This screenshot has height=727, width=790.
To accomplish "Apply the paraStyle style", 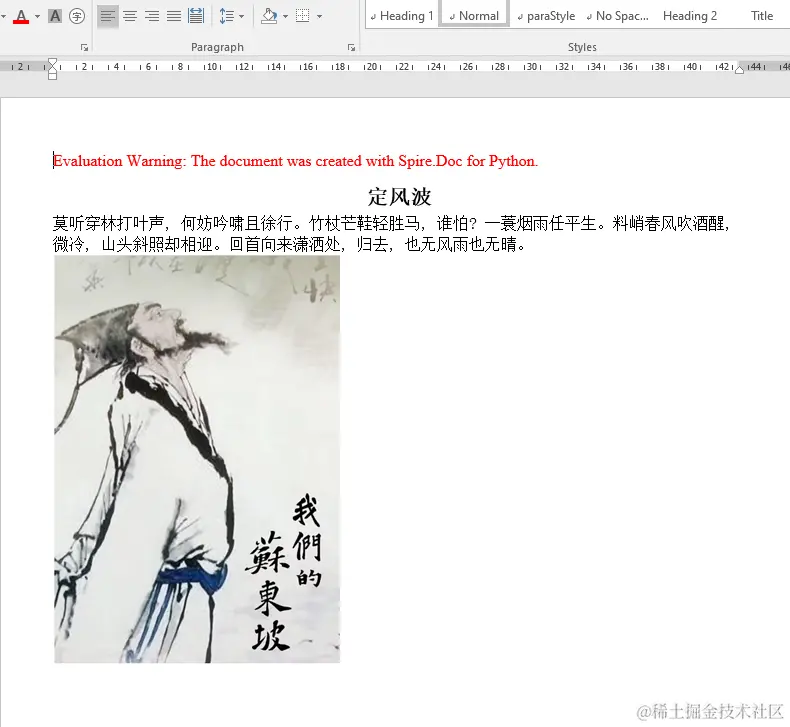I will point(546,16).
